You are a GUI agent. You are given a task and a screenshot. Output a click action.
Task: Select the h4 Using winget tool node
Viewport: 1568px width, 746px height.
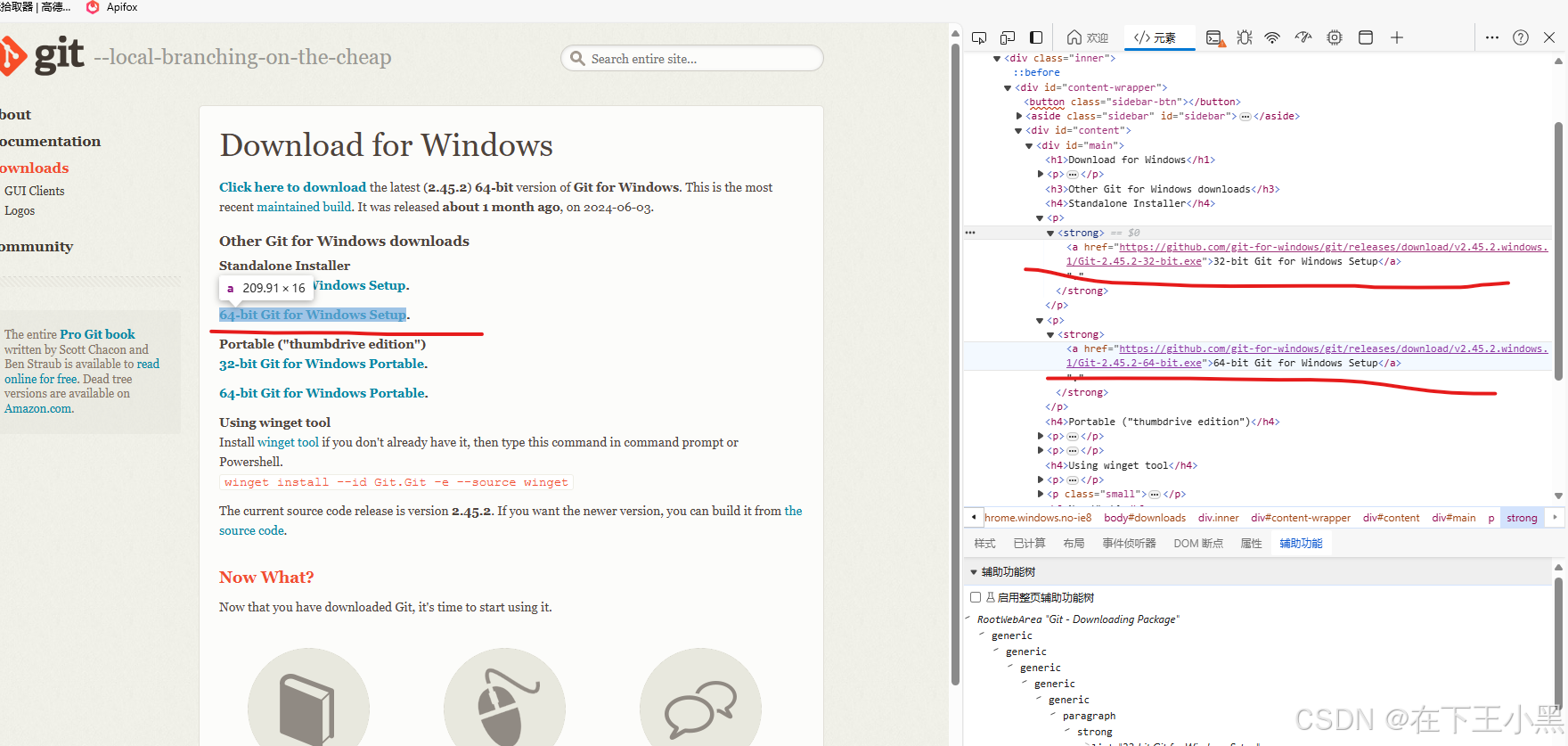click(1121, 465)
